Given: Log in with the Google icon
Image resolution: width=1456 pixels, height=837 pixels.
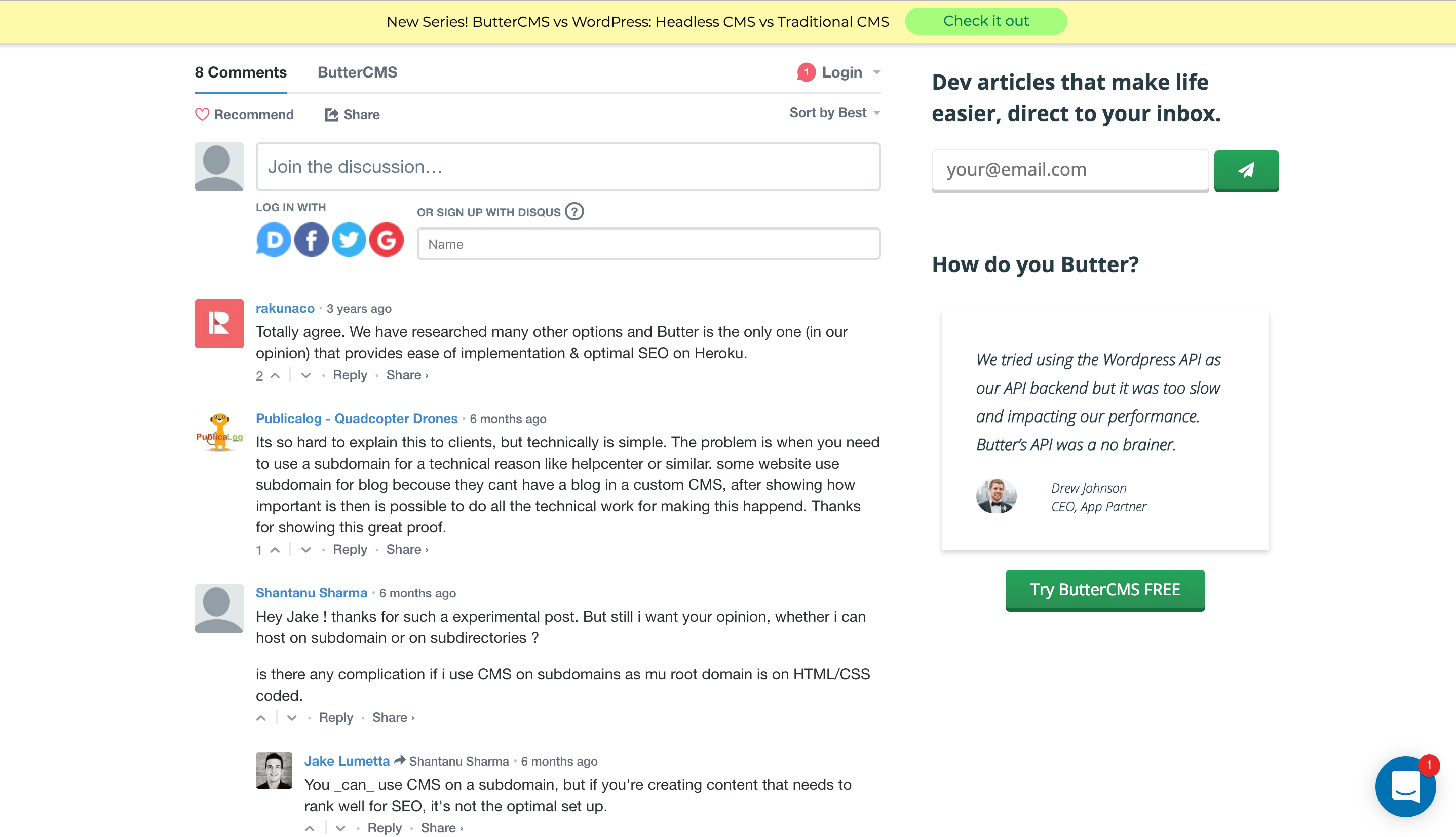Looking at the screenshot, I should [386, 240].
